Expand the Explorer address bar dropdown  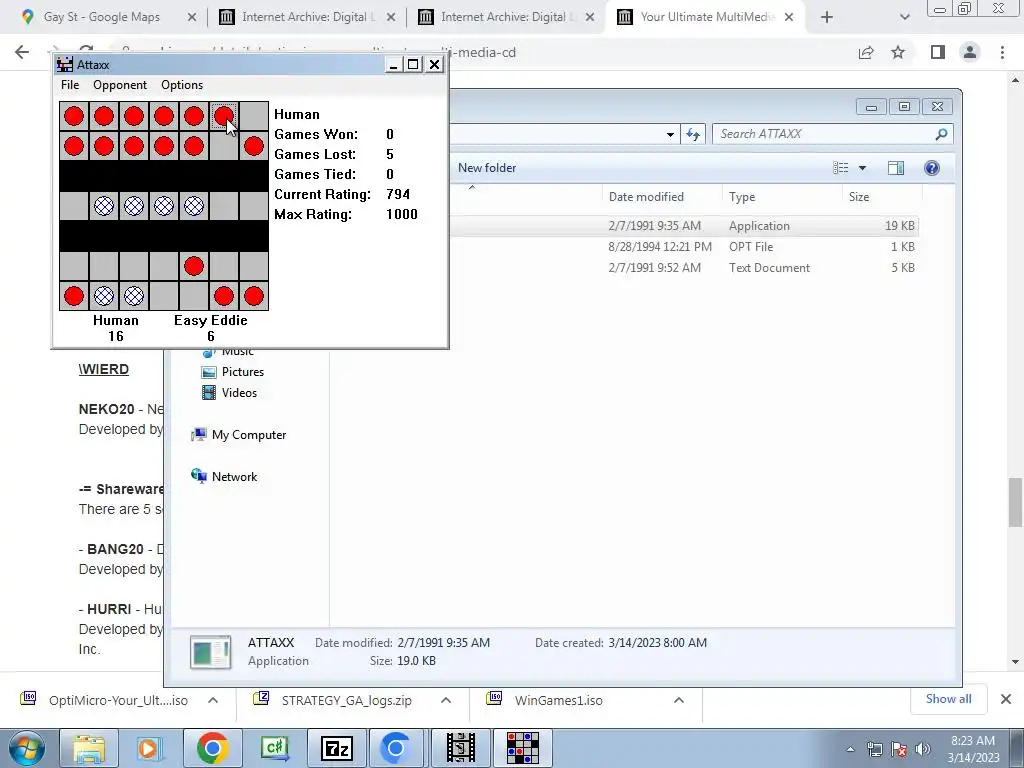coord(670,135)
